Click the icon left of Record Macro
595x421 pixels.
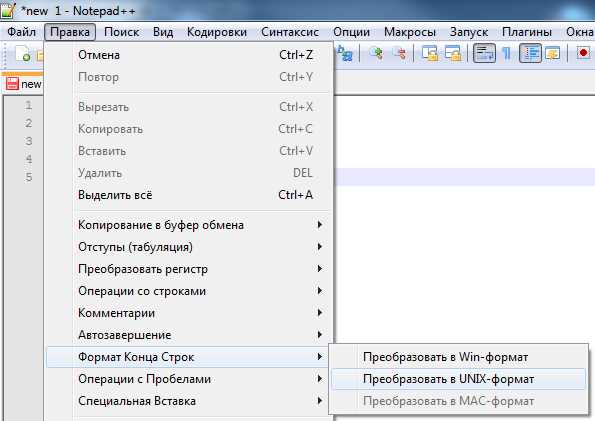click(x=552, y=53)
